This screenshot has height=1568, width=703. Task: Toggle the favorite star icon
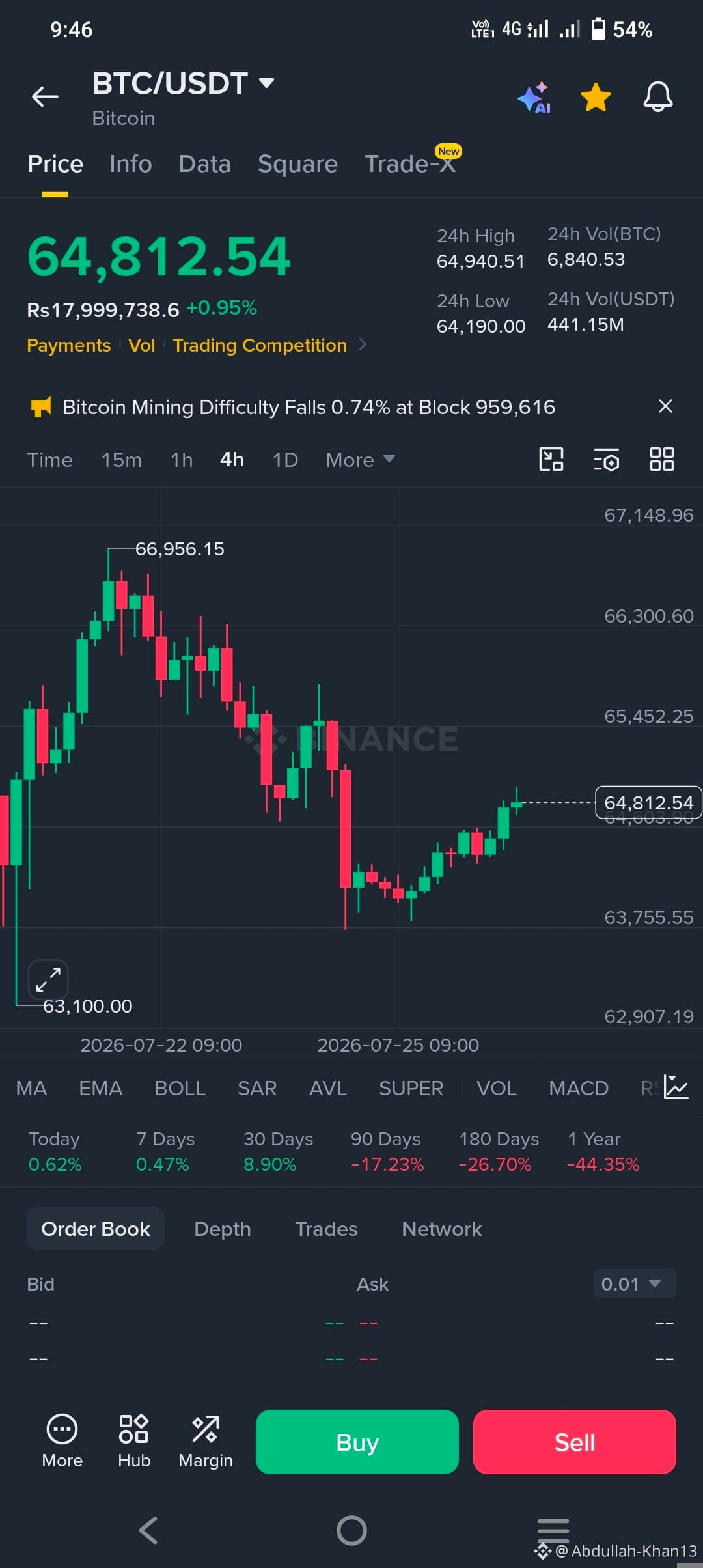point(596,98)
